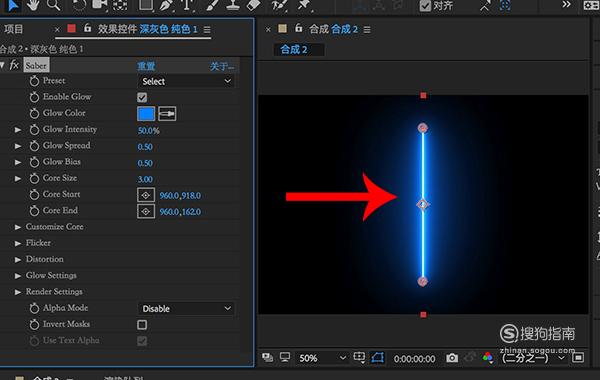
Task: Select the 效果控件 深灰色 纯色 1 tab
Action: [x=147, y=29]
